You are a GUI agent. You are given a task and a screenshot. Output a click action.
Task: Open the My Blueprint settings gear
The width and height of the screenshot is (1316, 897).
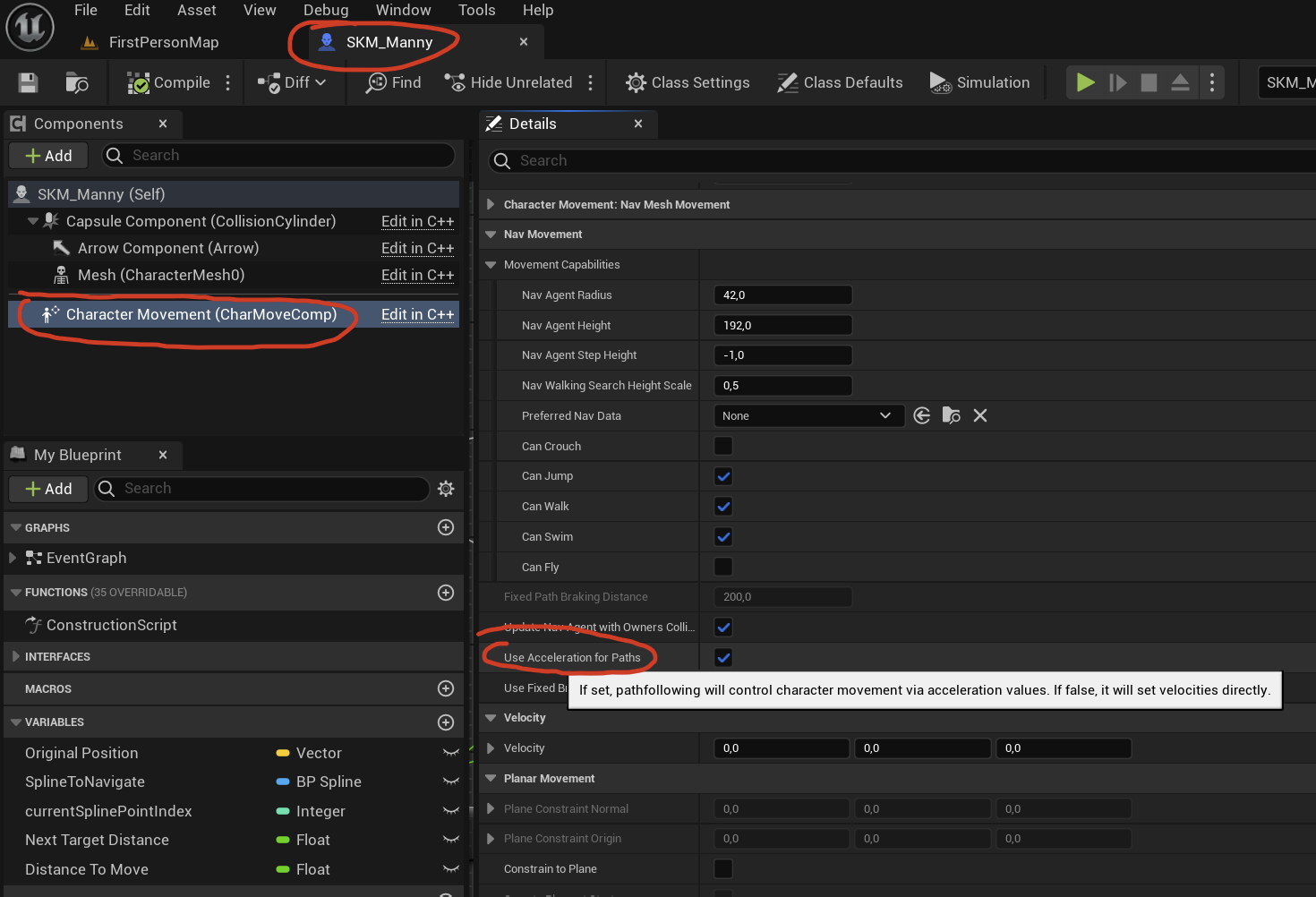[446, 489]
